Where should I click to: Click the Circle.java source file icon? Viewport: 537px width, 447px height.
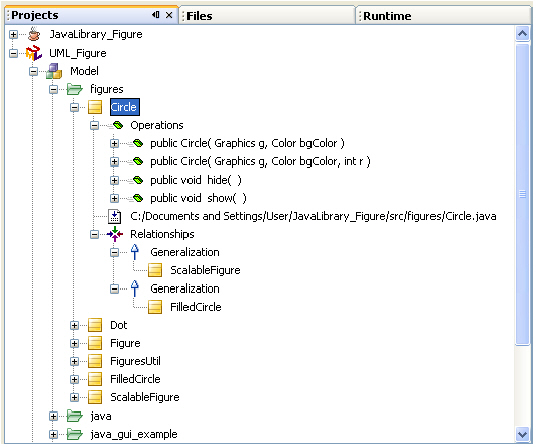pyautogui.click(x=115, y=216)
